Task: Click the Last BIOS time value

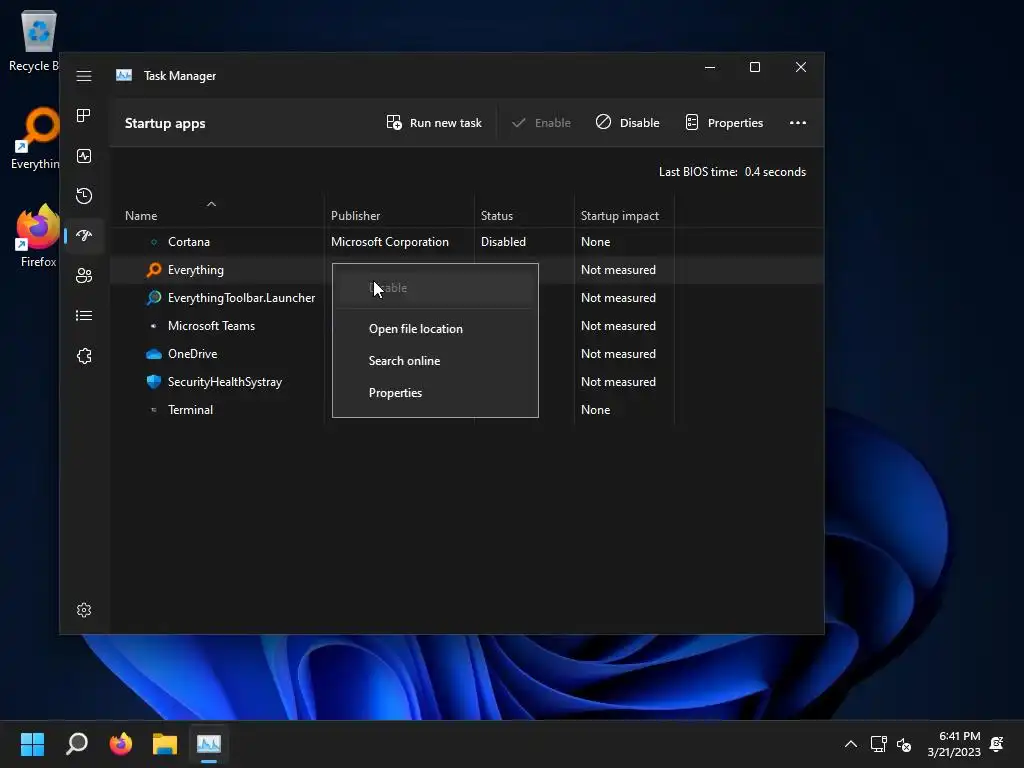Action: pos(775,172)
